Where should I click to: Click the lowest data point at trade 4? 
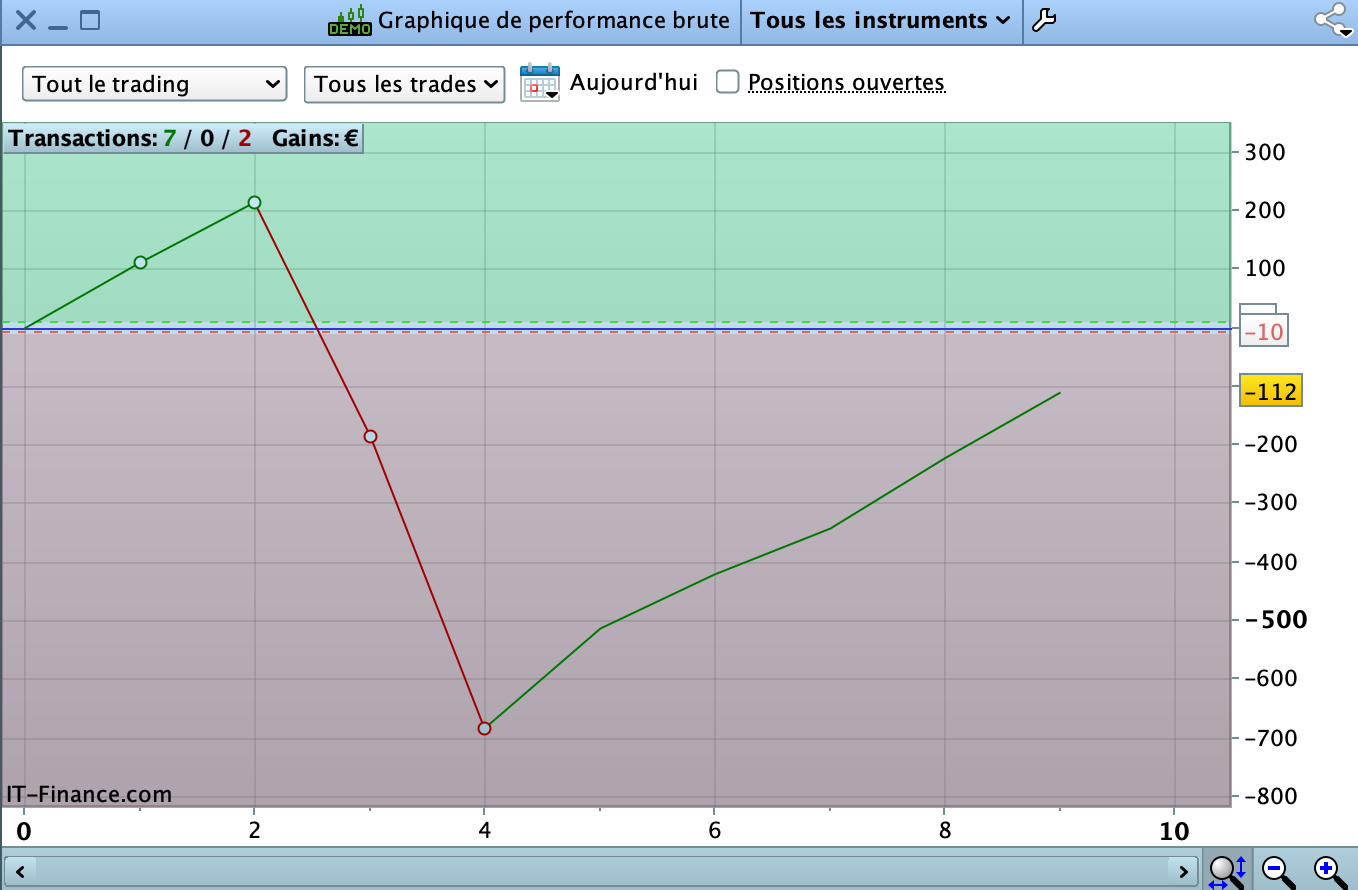(484, 728)
